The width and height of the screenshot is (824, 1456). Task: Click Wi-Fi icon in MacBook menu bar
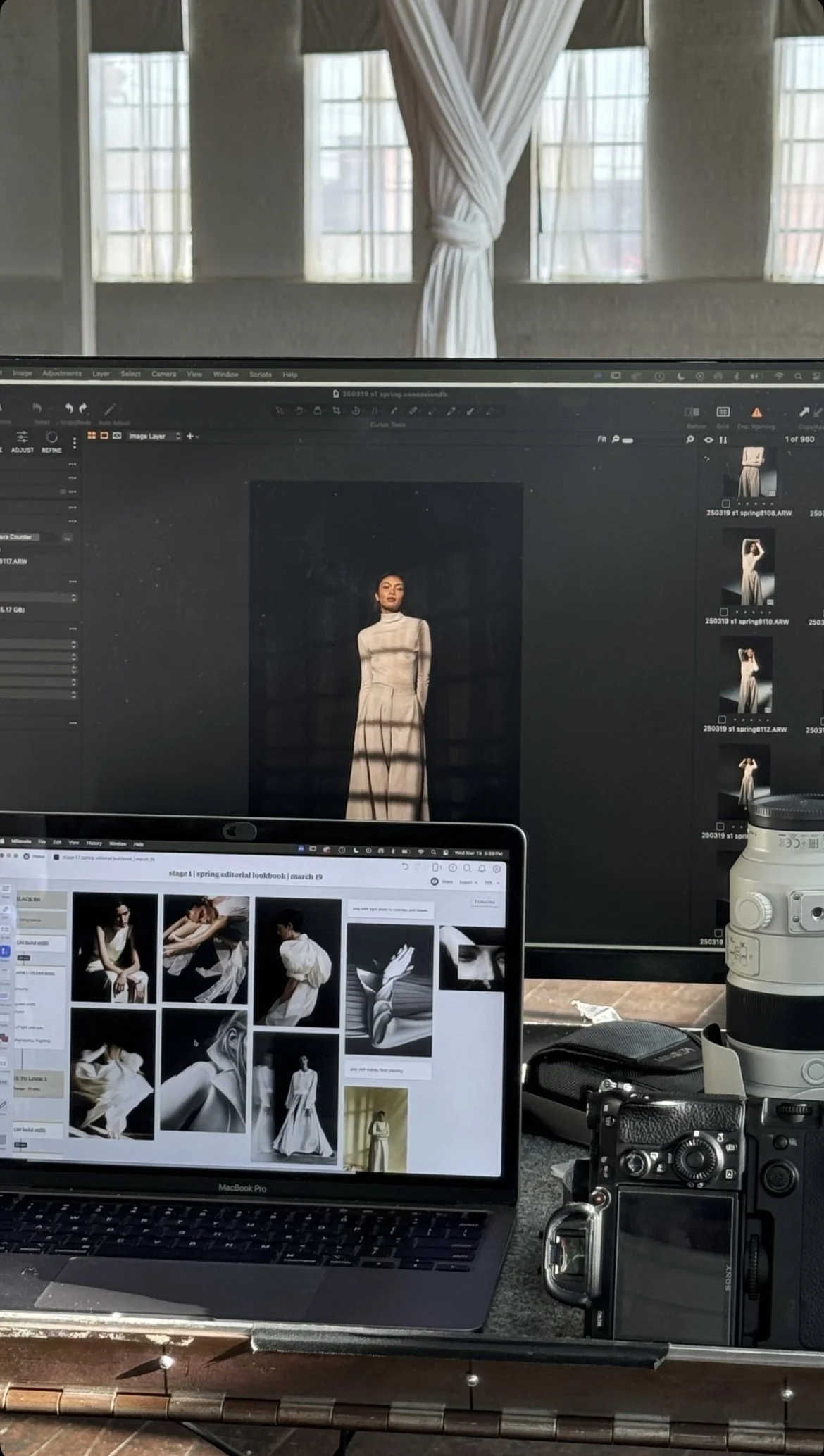pyautogui.click(x=420, y=852)
